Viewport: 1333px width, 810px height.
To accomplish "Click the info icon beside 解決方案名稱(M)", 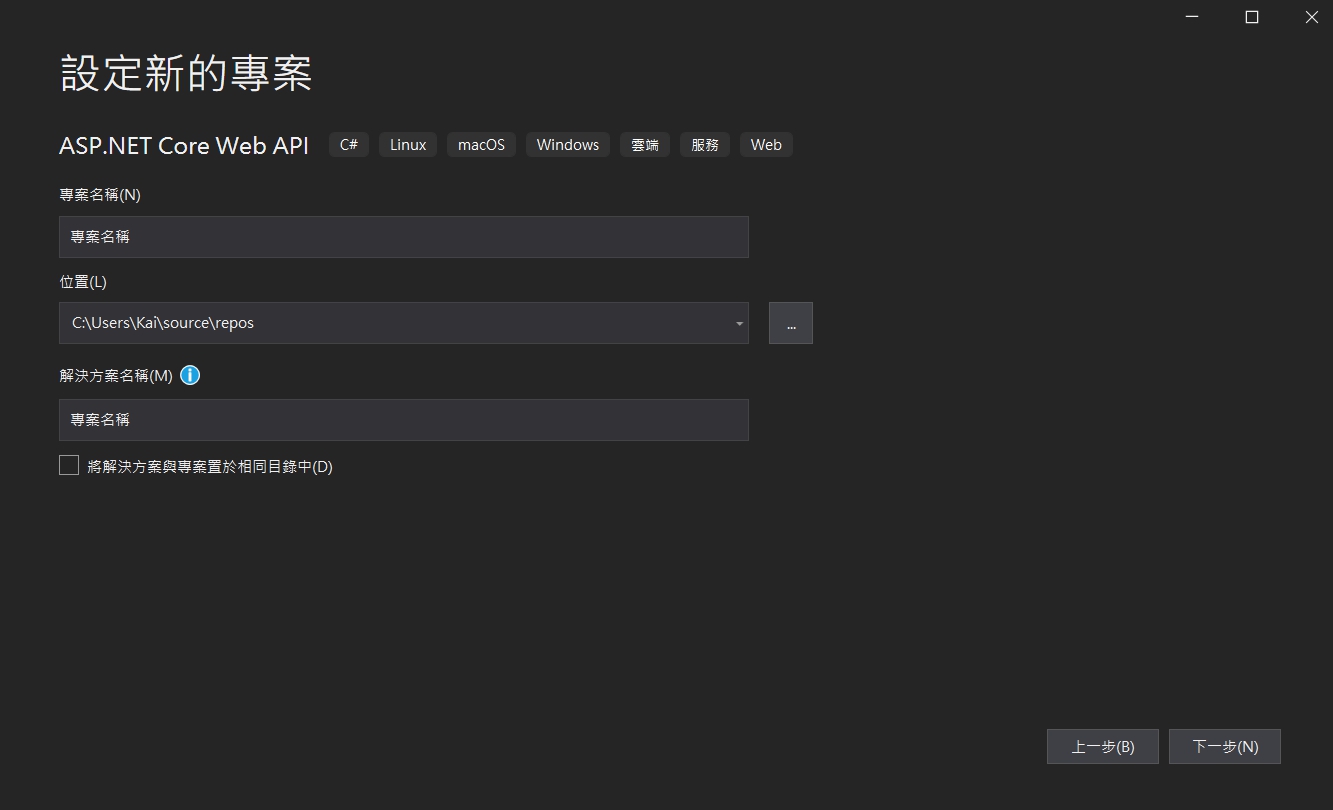I will tap(190, 375).
